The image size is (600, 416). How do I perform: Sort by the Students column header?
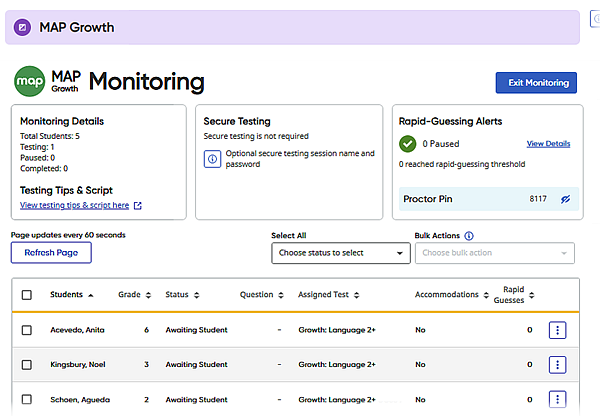(72, 295)
